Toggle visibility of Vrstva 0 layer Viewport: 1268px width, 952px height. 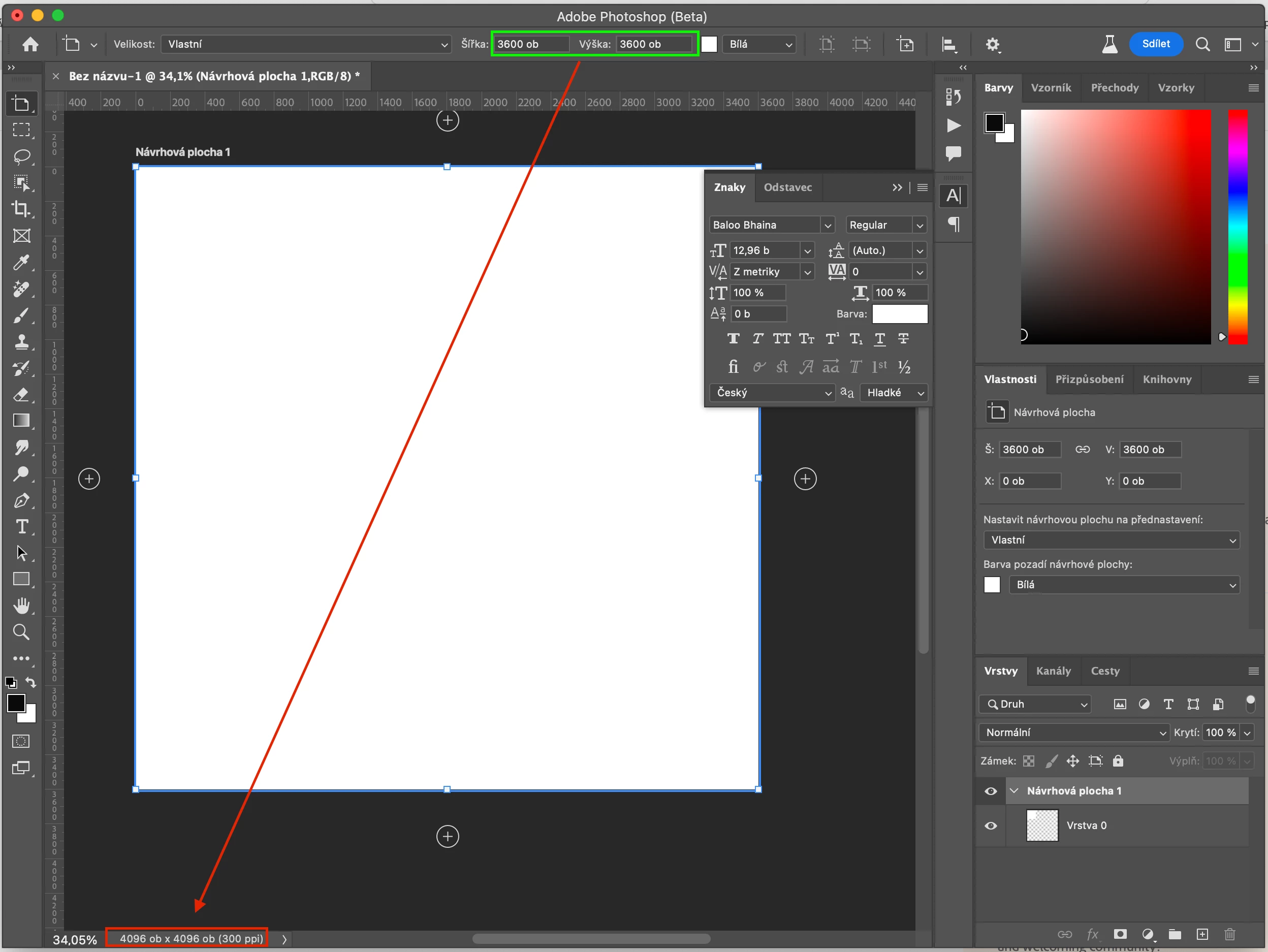coord(991,826)
